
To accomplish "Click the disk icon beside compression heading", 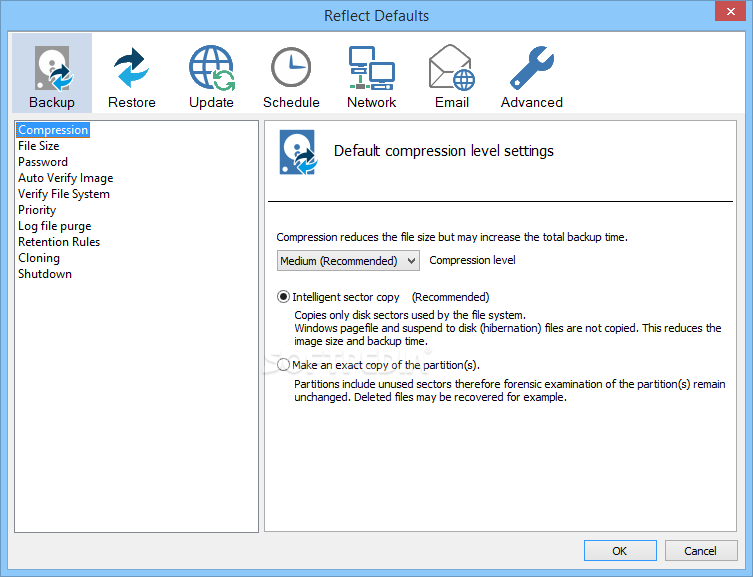I will click(298, 152).
